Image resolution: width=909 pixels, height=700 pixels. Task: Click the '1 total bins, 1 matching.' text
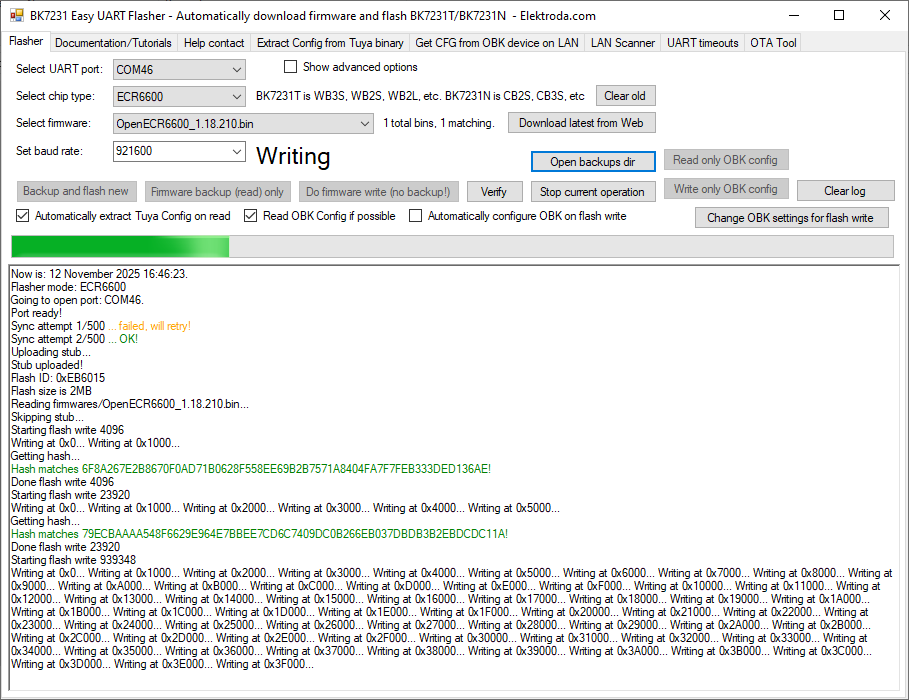[439, 123]
